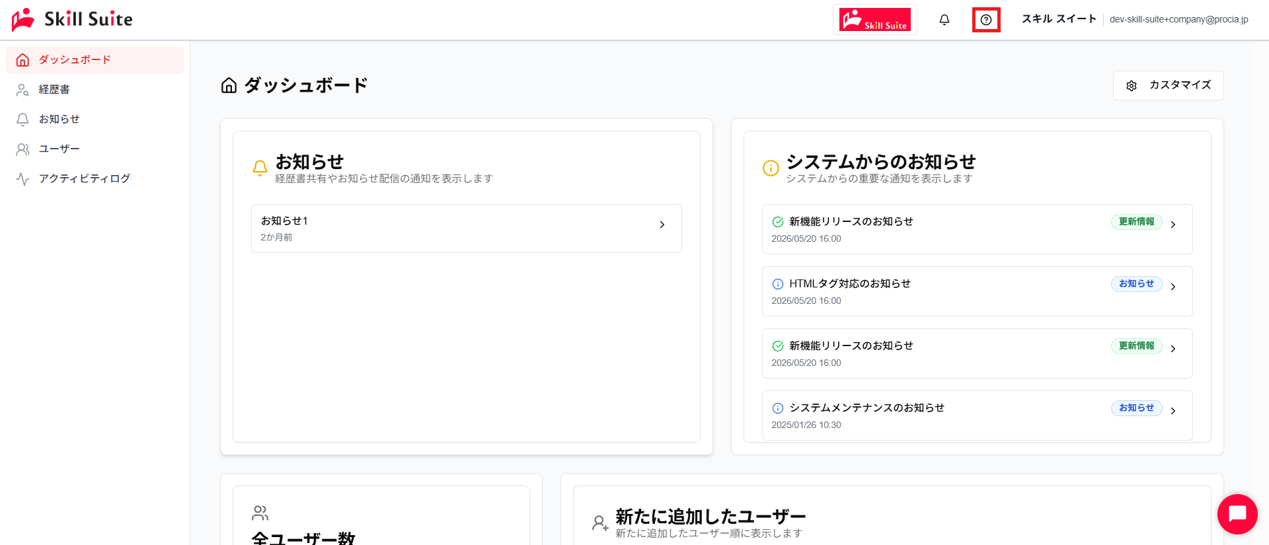Viewport: 1269px width, 545px height.
Task: Click the Skill Suite logo at top left
Action: click(x=72, y=19)
